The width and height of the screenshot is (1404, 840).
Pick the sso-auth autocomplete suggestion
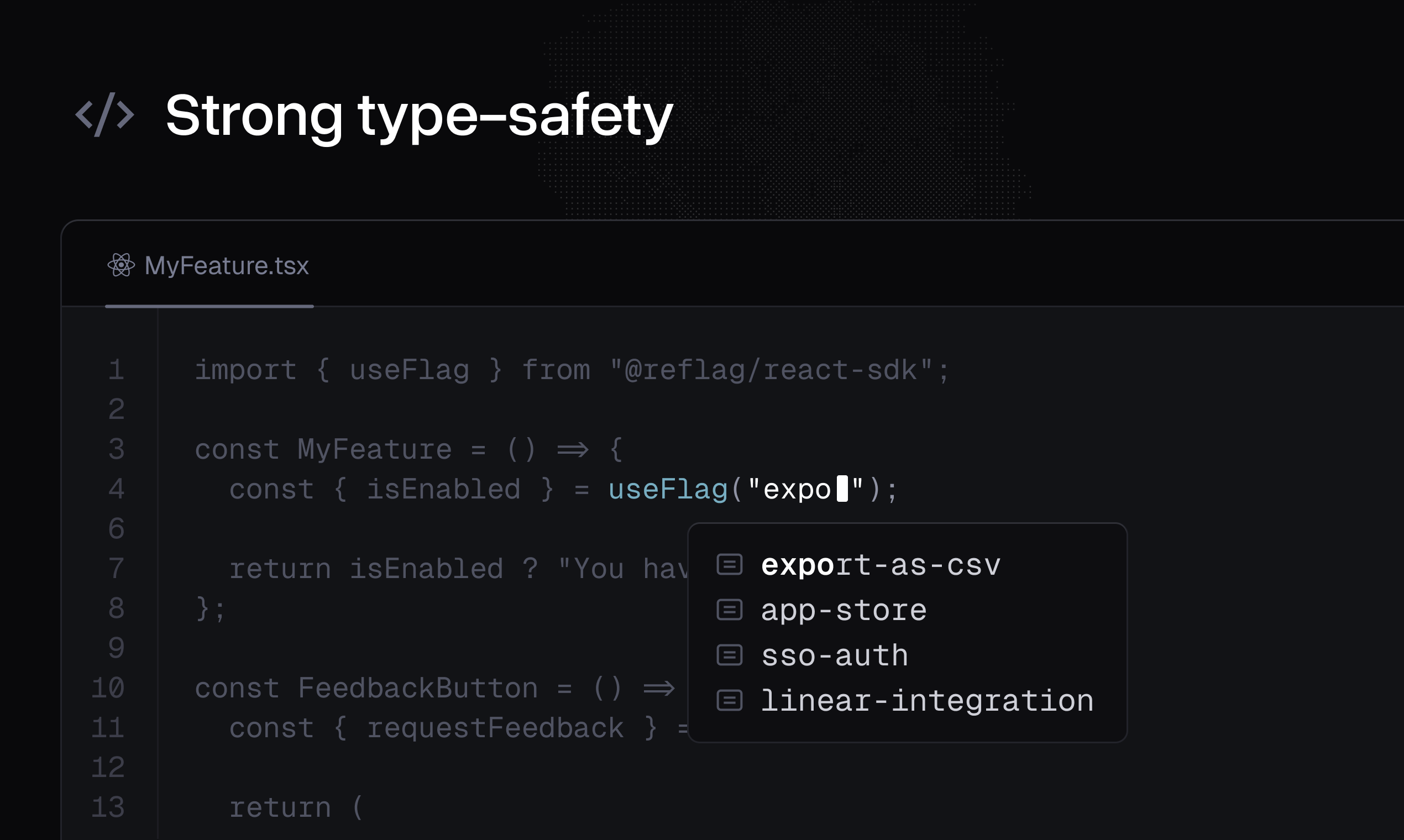coord(835,655)
